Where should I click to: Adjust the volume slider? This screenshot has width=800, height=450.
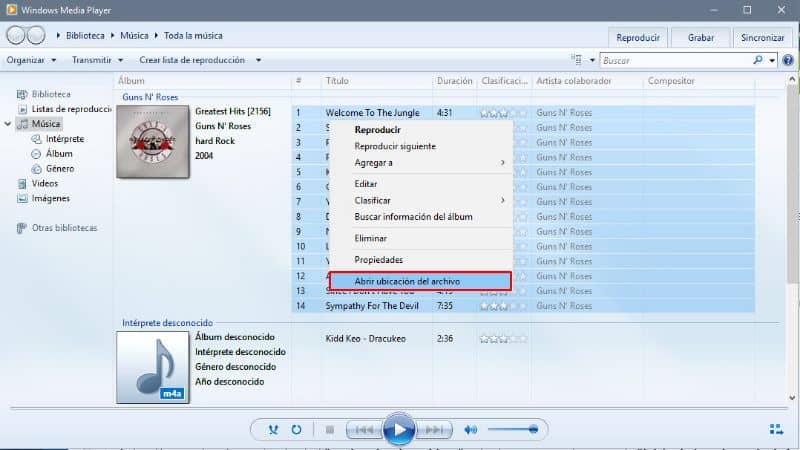click(x=513, y=430)
